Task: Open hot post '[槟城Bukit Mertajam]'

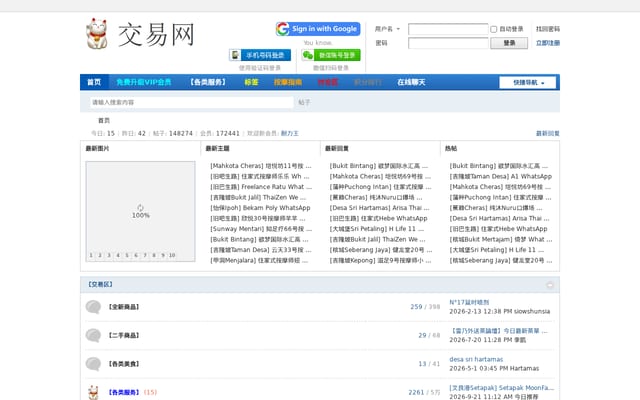Action: point(501,239)
